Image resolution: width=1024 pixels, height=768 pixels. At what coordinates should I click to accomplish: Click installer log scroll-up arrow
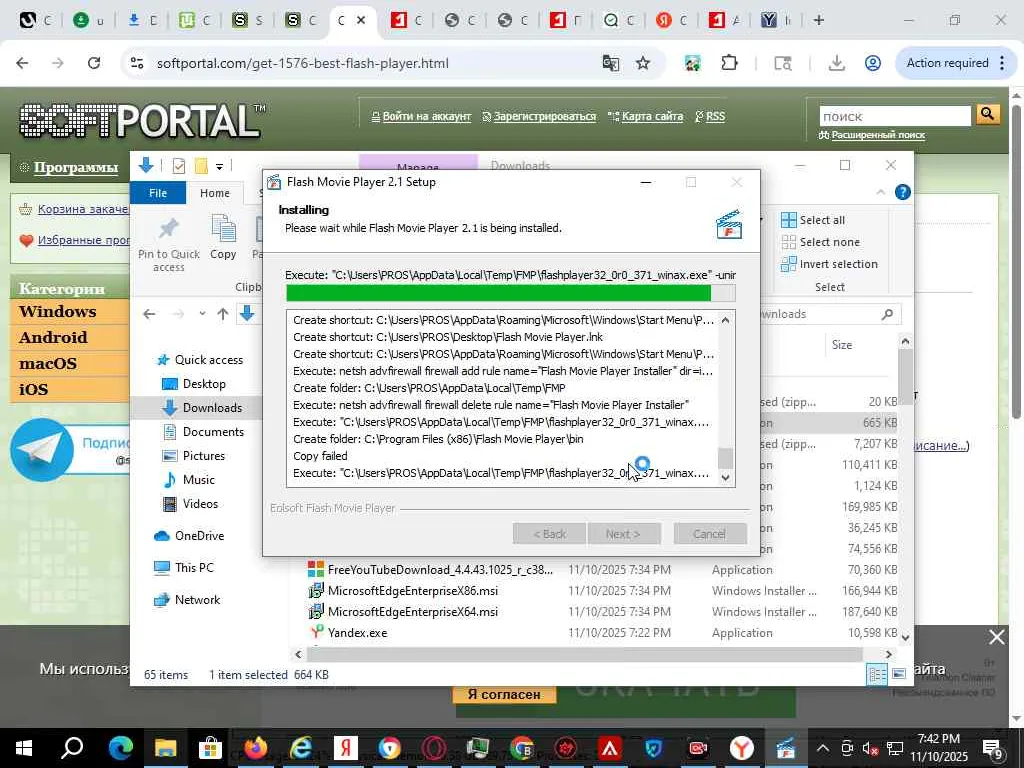pyautogui.click(x=725, y=320)
